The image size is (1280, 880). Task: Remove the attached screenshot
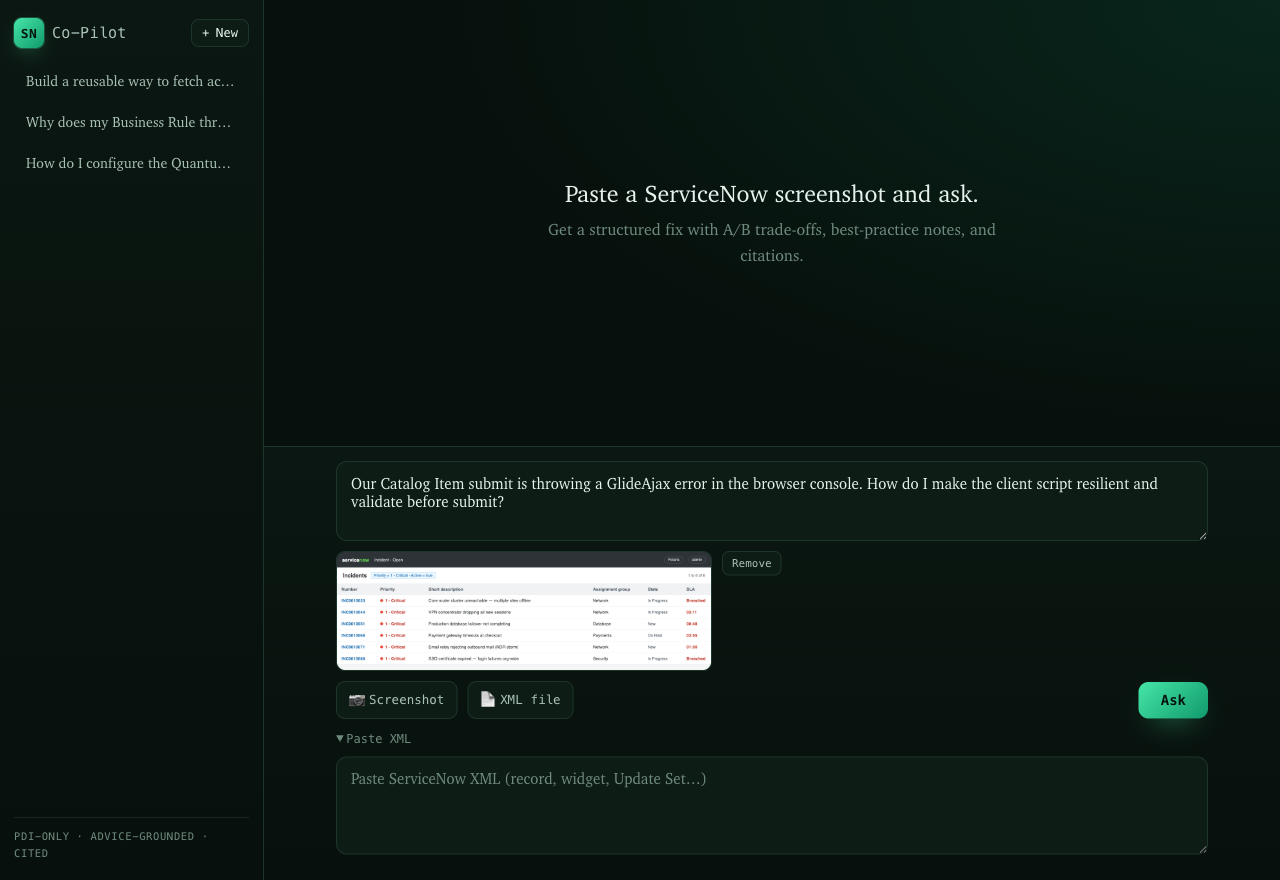coord(752,563)
